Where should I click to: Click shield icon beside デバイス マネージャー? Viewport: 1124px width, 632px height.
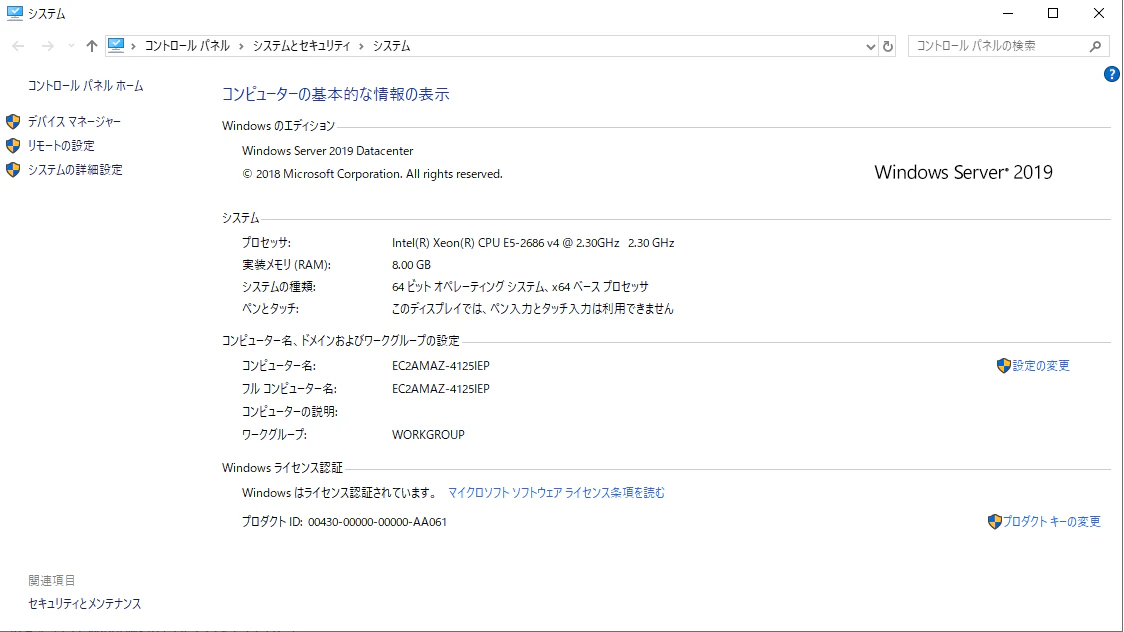[13, 122]
